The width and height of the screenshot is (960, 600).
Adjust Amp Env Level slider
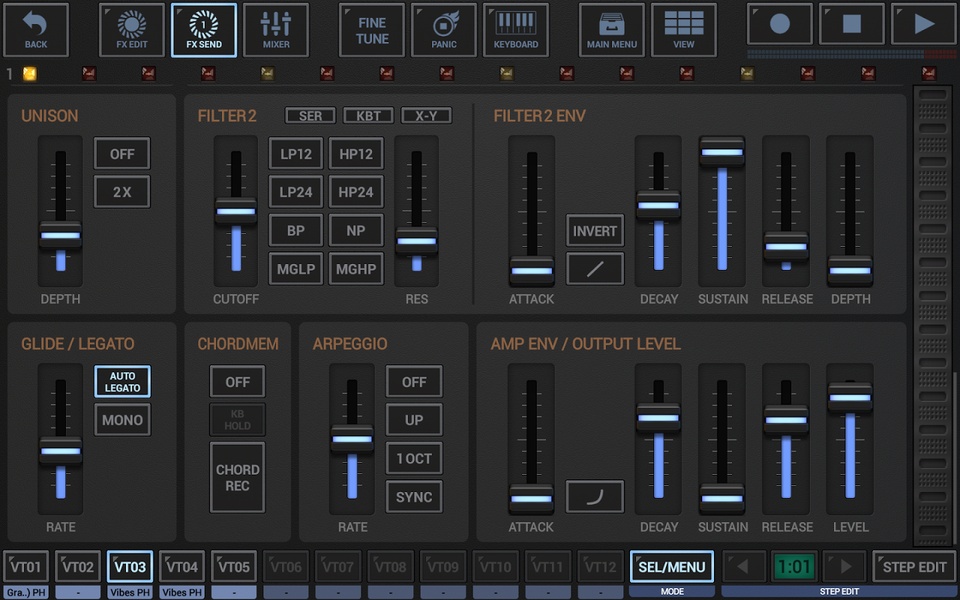tap(850, 397)
